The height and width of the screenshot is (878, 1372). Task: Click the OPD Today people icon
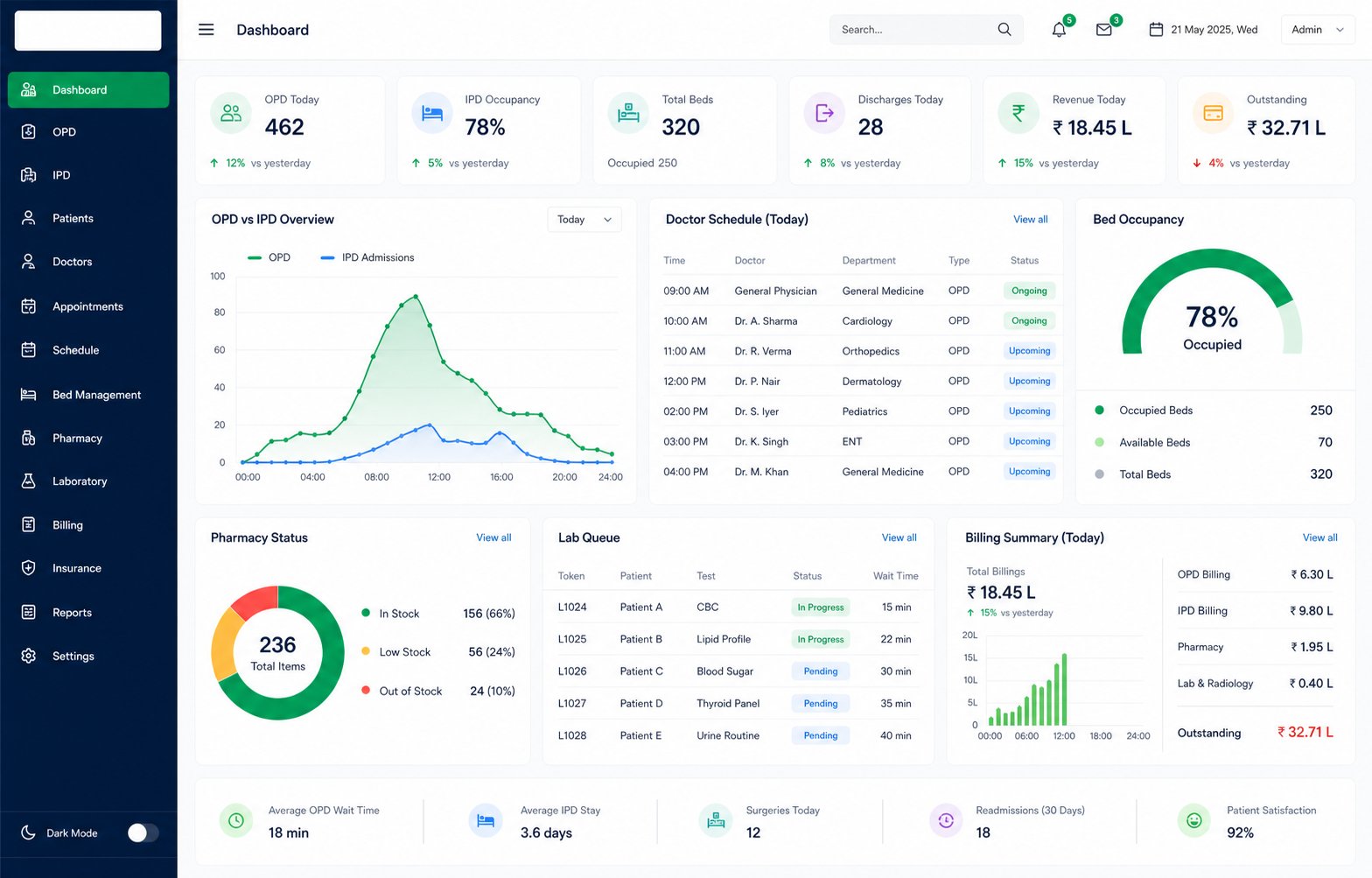(x=231, y=113)
